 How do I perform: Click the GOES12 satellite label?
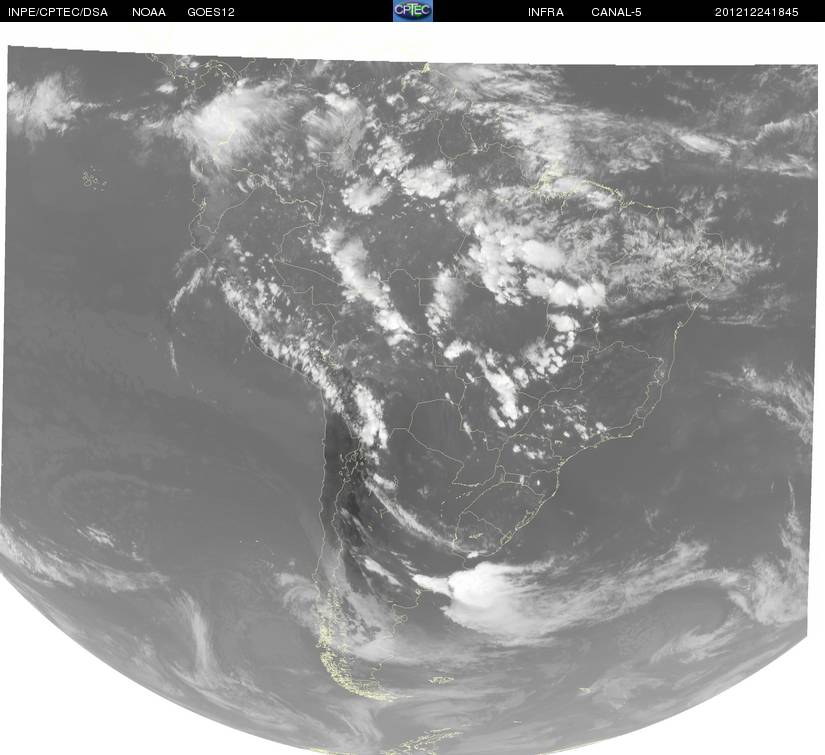click(x=211, y=12)
